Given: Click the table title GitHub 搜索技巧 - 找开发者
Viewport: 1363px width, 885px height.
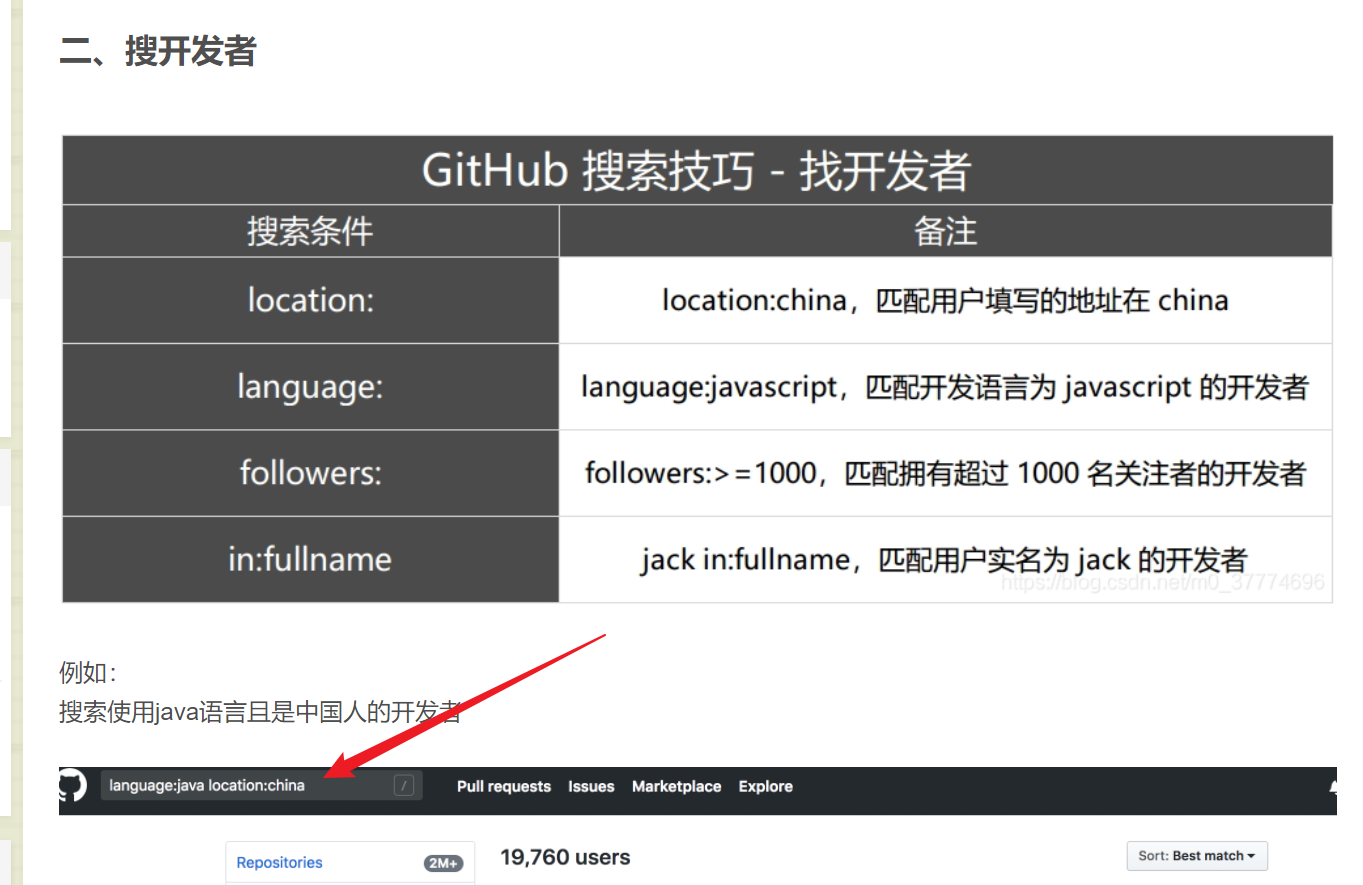Looking at the screenshot, I should [697, 170].
